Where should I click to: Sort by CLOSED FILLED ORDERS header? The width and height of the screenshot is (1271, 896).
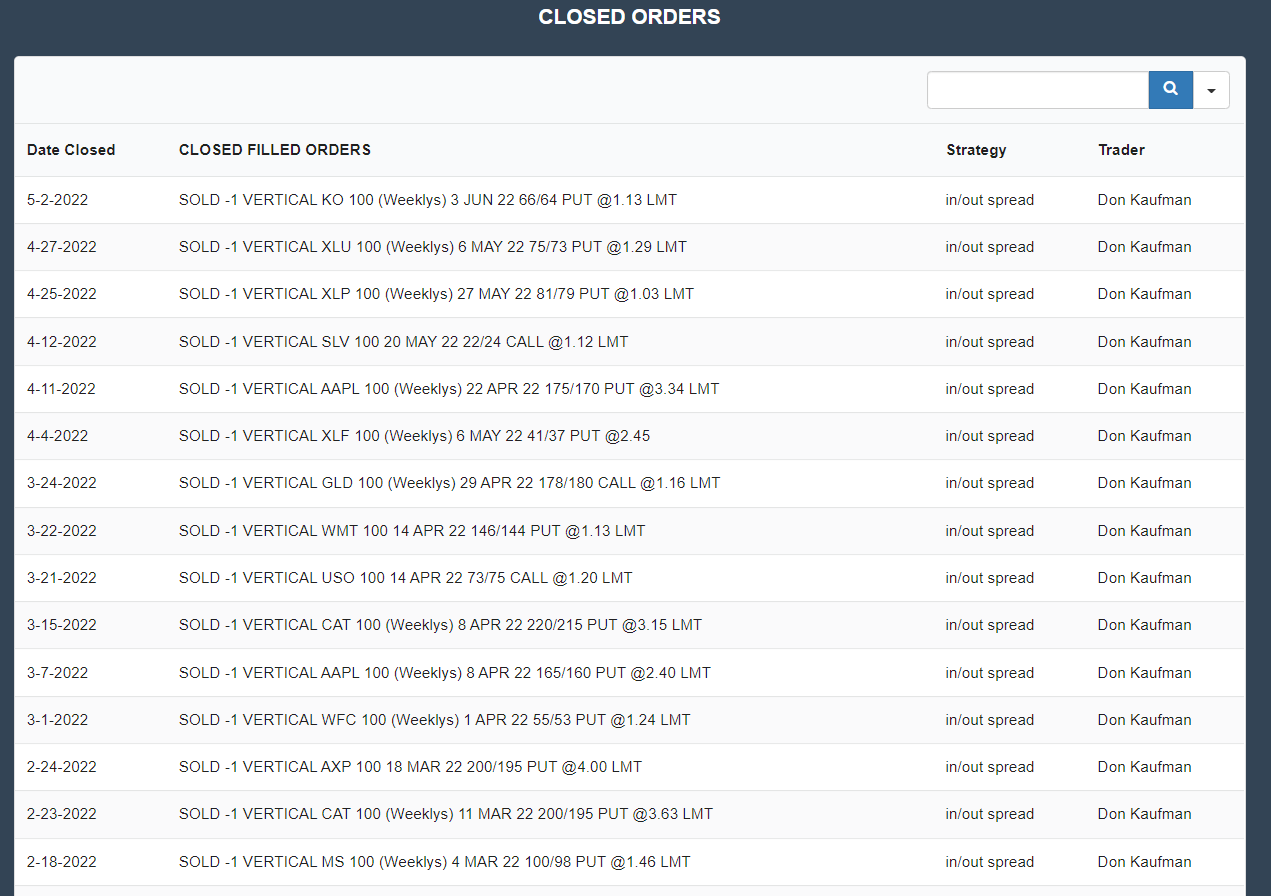coord(275,150)
